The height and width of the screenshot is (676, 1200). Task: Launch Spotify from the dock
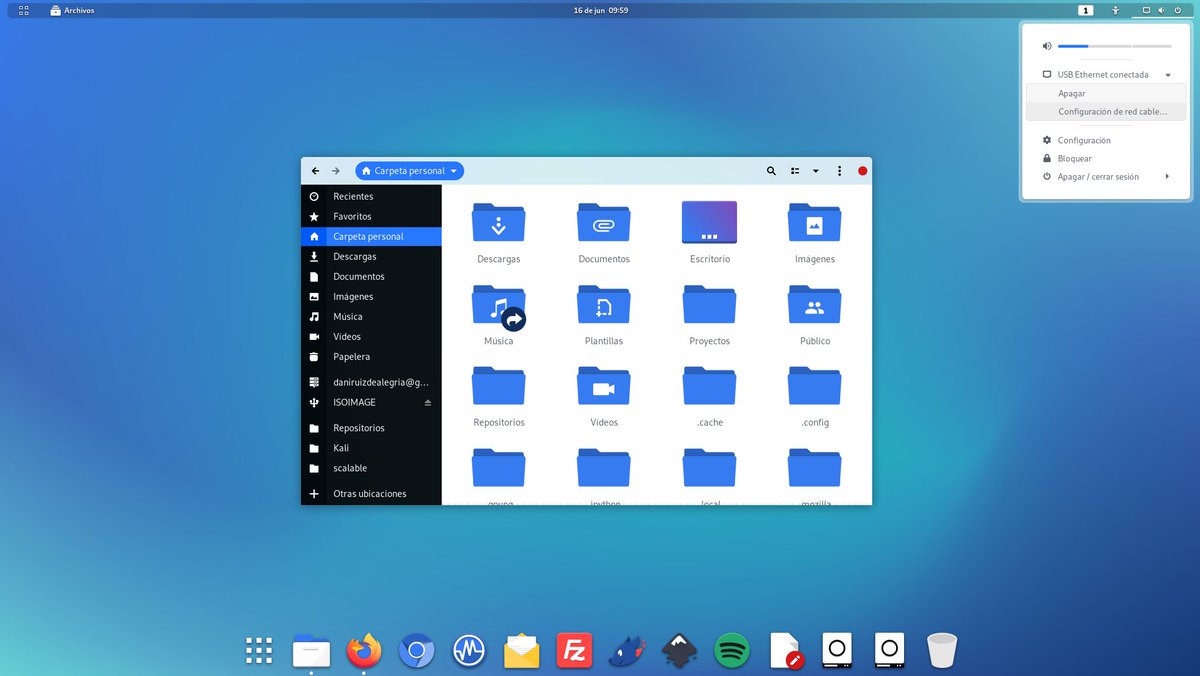(x=732, y=652)
